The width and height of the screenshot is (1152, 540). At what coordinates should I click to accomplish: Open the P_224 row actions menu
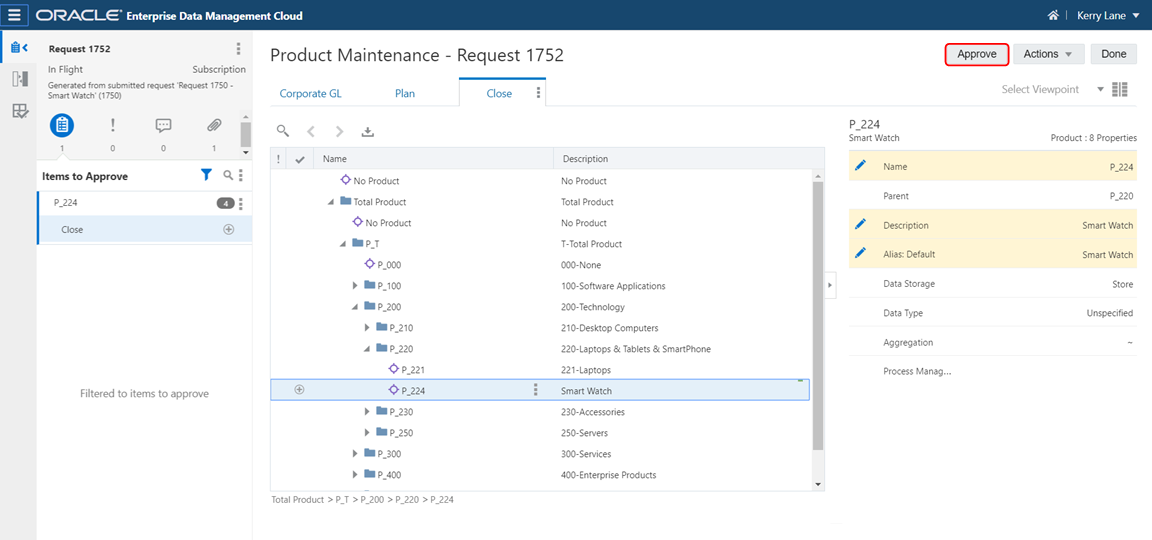coord(536,390)
